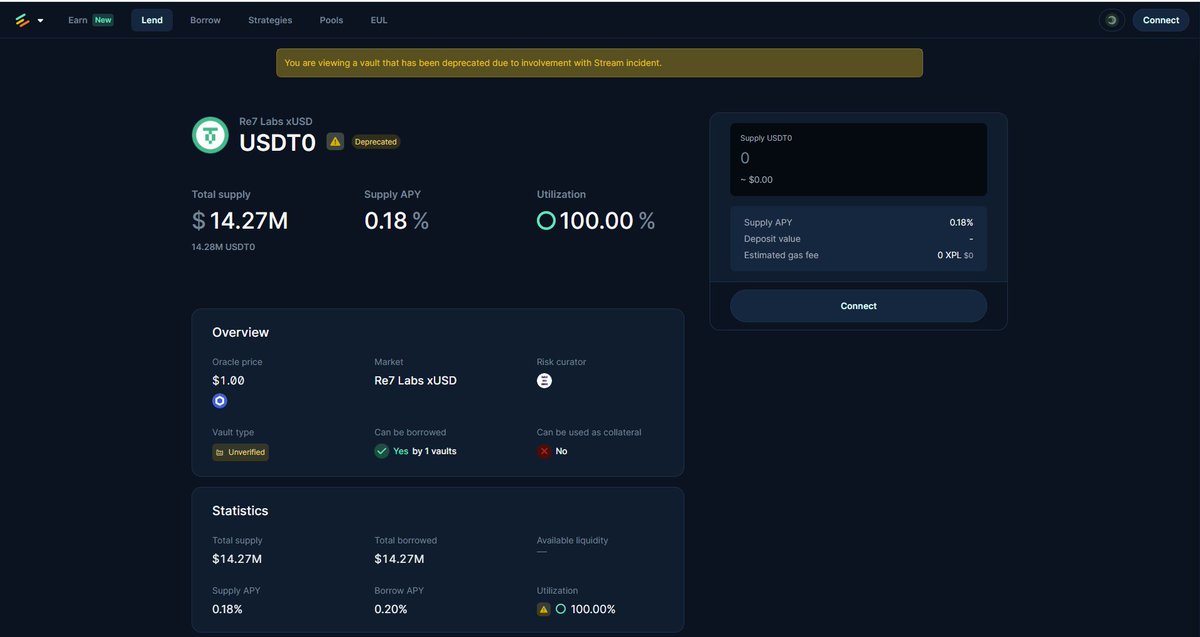Image resolution: width=1200 pixels, height=637 pixels.
Task: Click Total borrowed $14.27M value
Action: [399, 559]
